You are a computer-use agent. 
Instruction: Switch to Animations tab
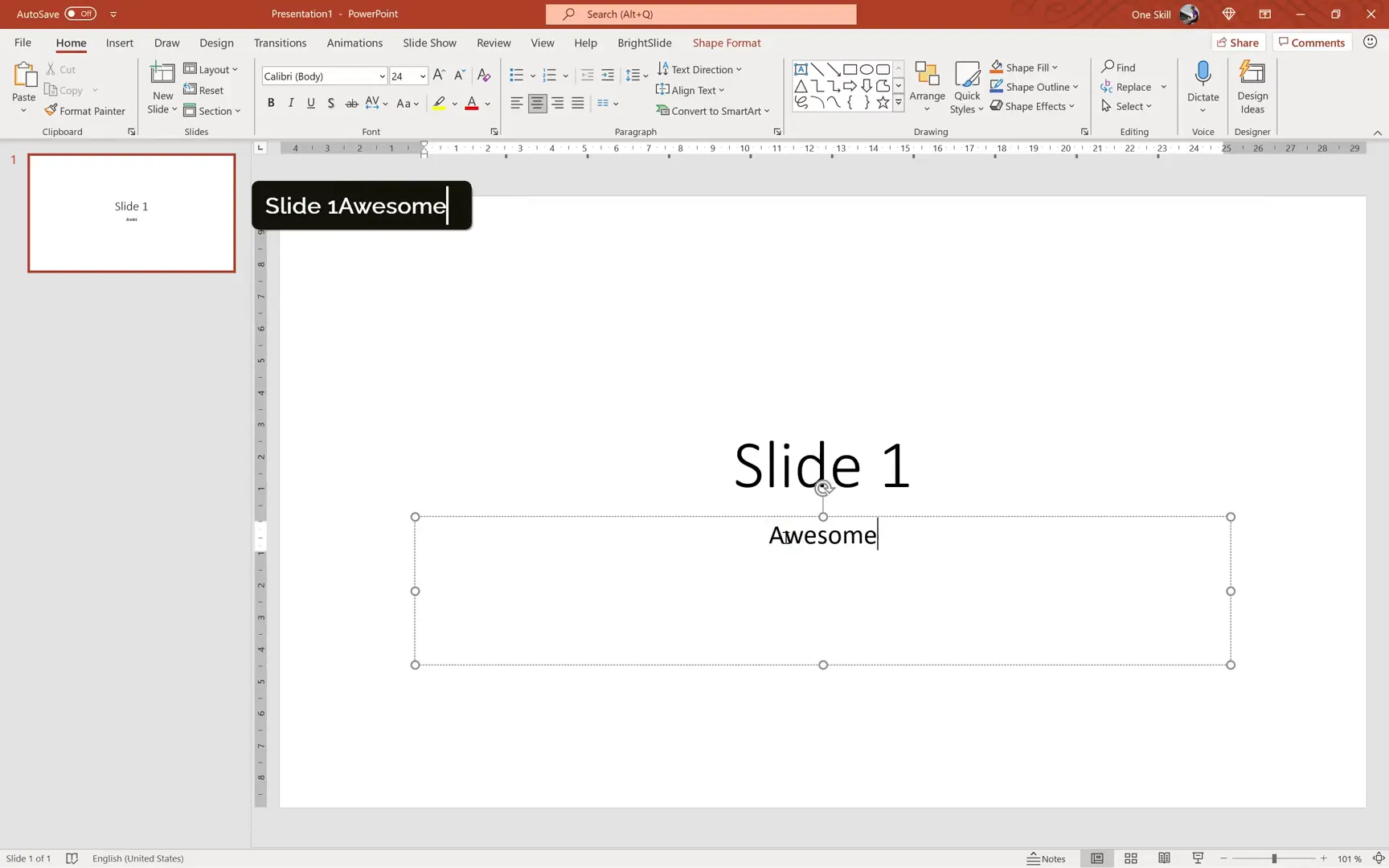tap(354, 43)
